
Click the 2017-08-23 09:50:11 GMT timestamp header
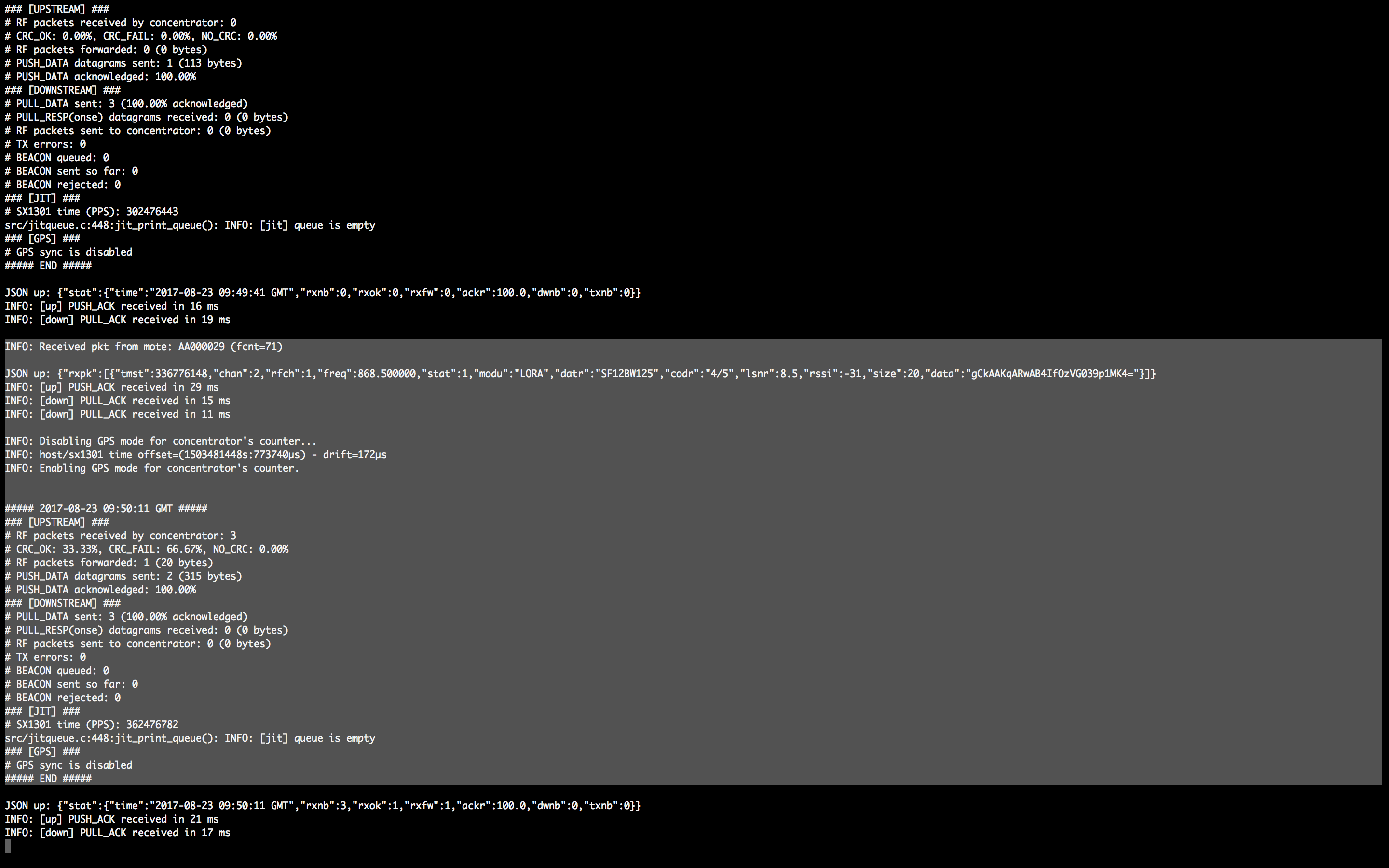[x=106, y=508]
